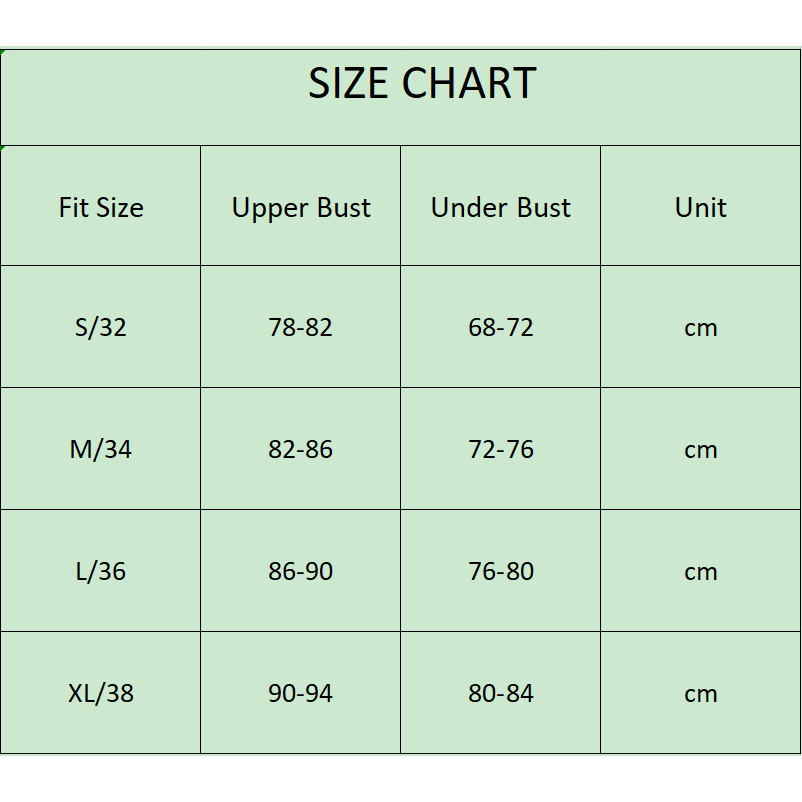Click the SIZE CHART title cell
The image size is (802, 802).
pos(421,84)
